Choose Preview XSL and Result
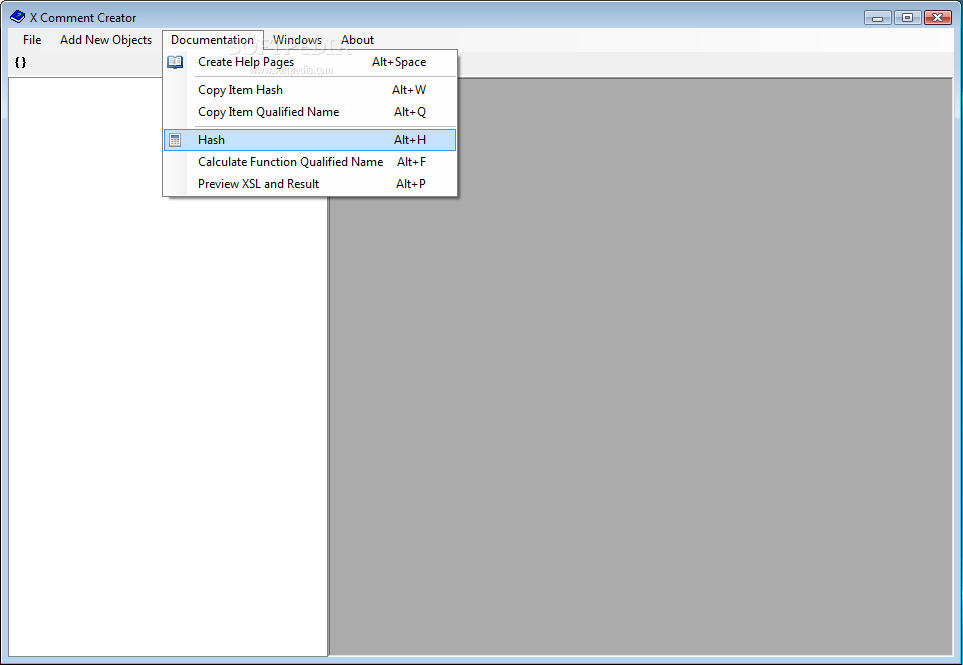 [310, 184]
